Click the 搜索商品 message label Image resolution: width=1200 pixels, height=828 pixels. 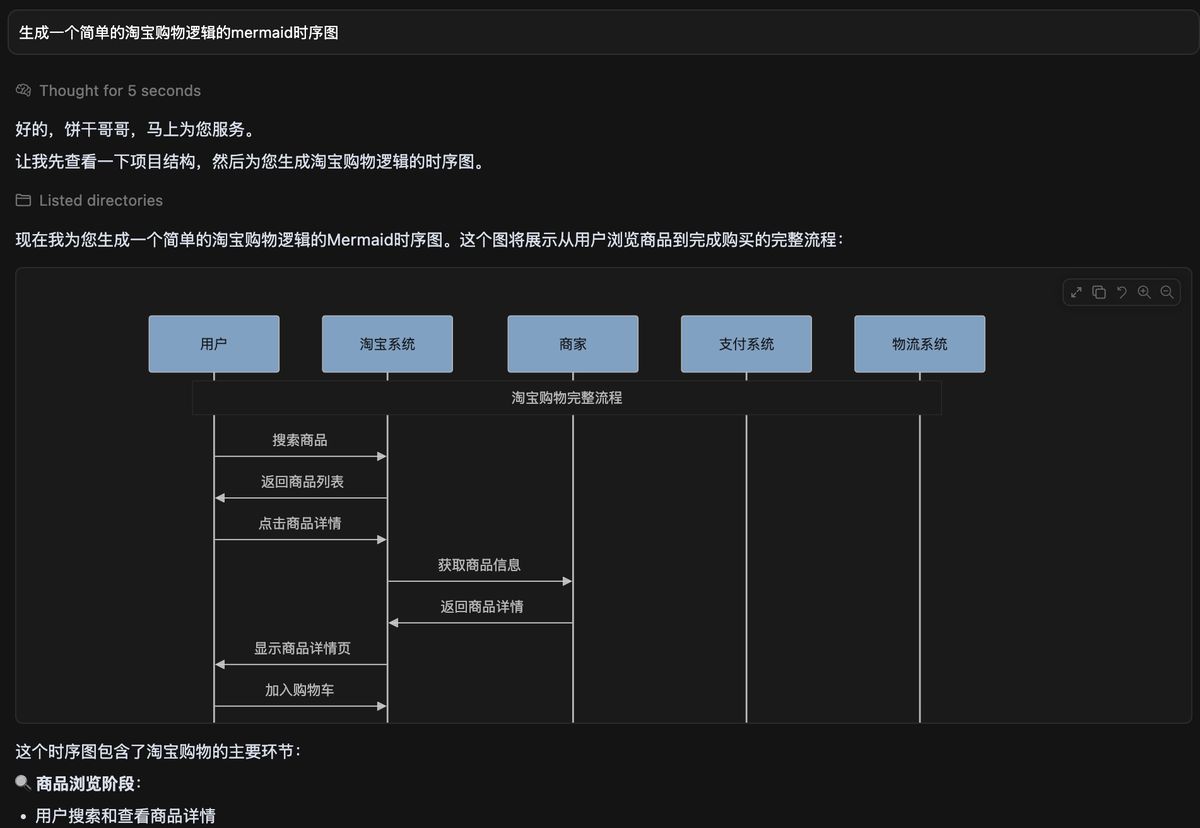click(300, 440)
